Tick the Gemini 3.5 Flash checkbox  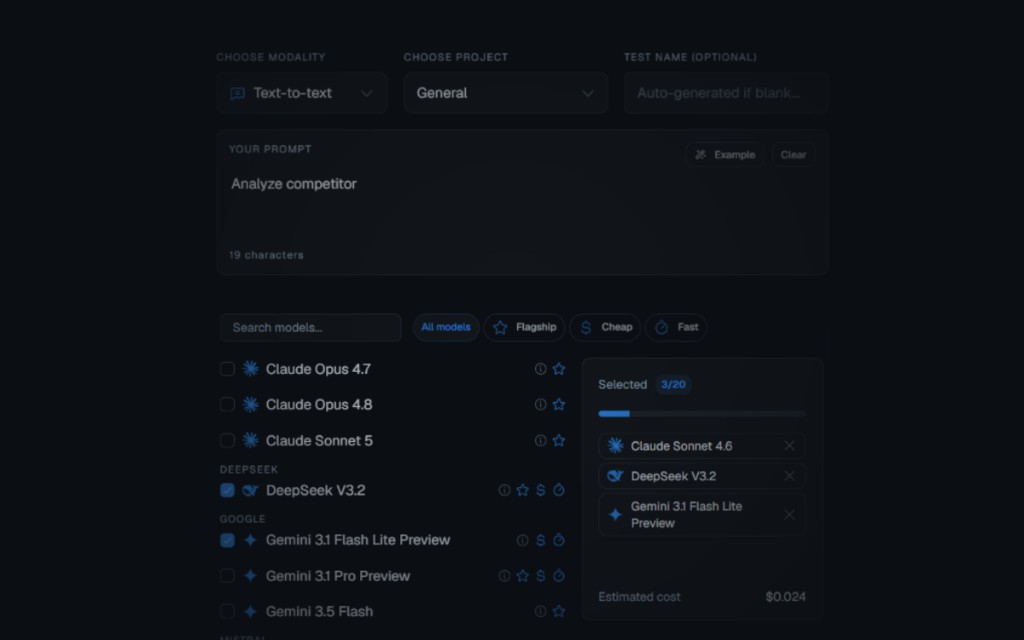(227, 611)
